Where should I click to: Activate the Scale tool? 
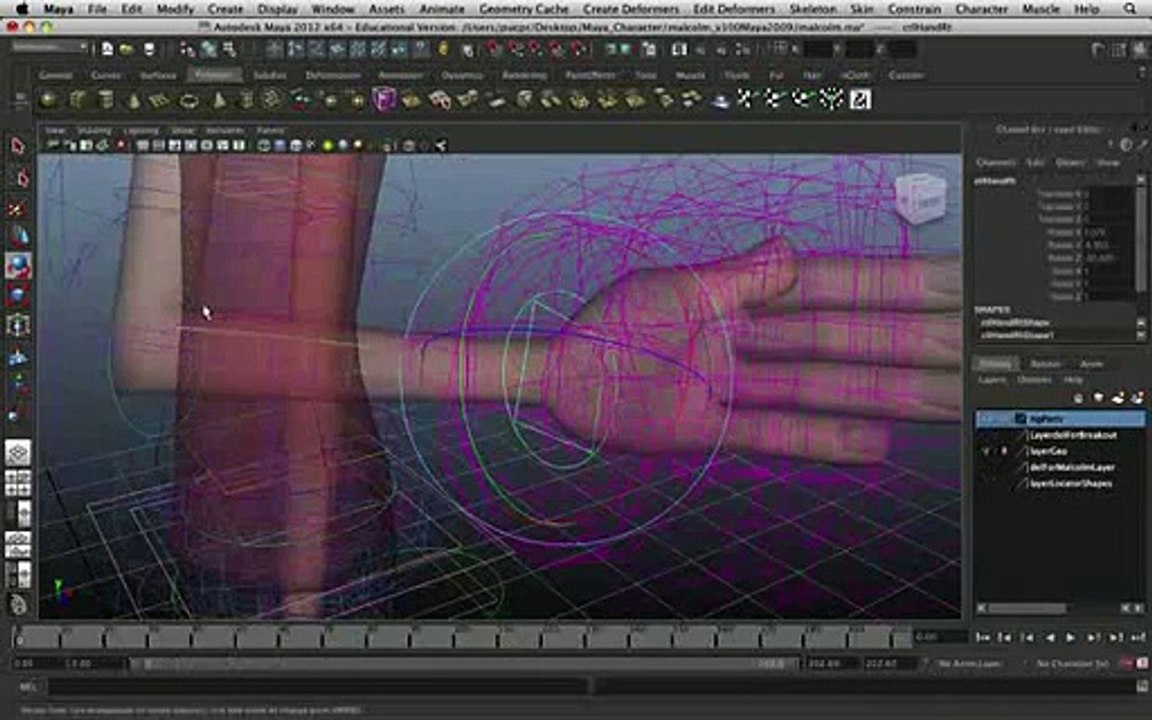point(18,296)
